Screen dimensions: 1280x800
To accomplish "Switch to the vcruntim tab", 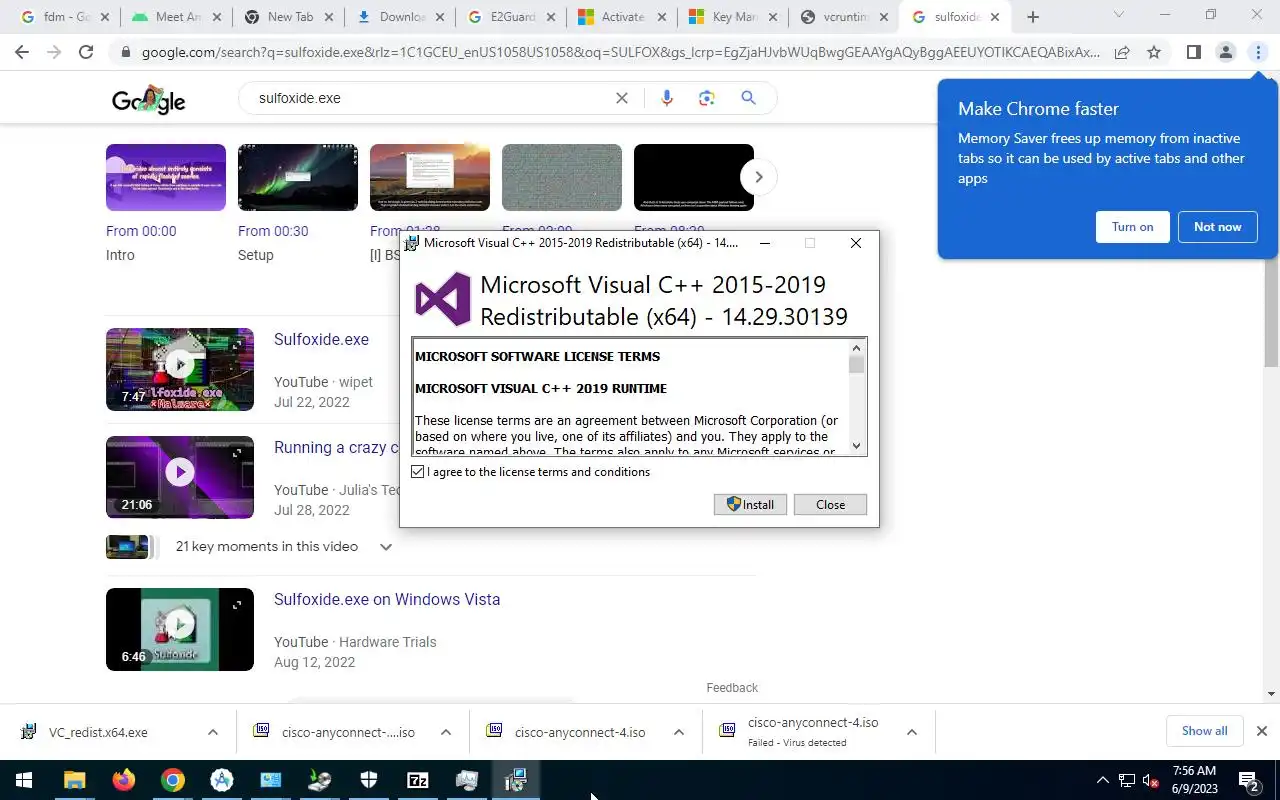I will point(842,17).
